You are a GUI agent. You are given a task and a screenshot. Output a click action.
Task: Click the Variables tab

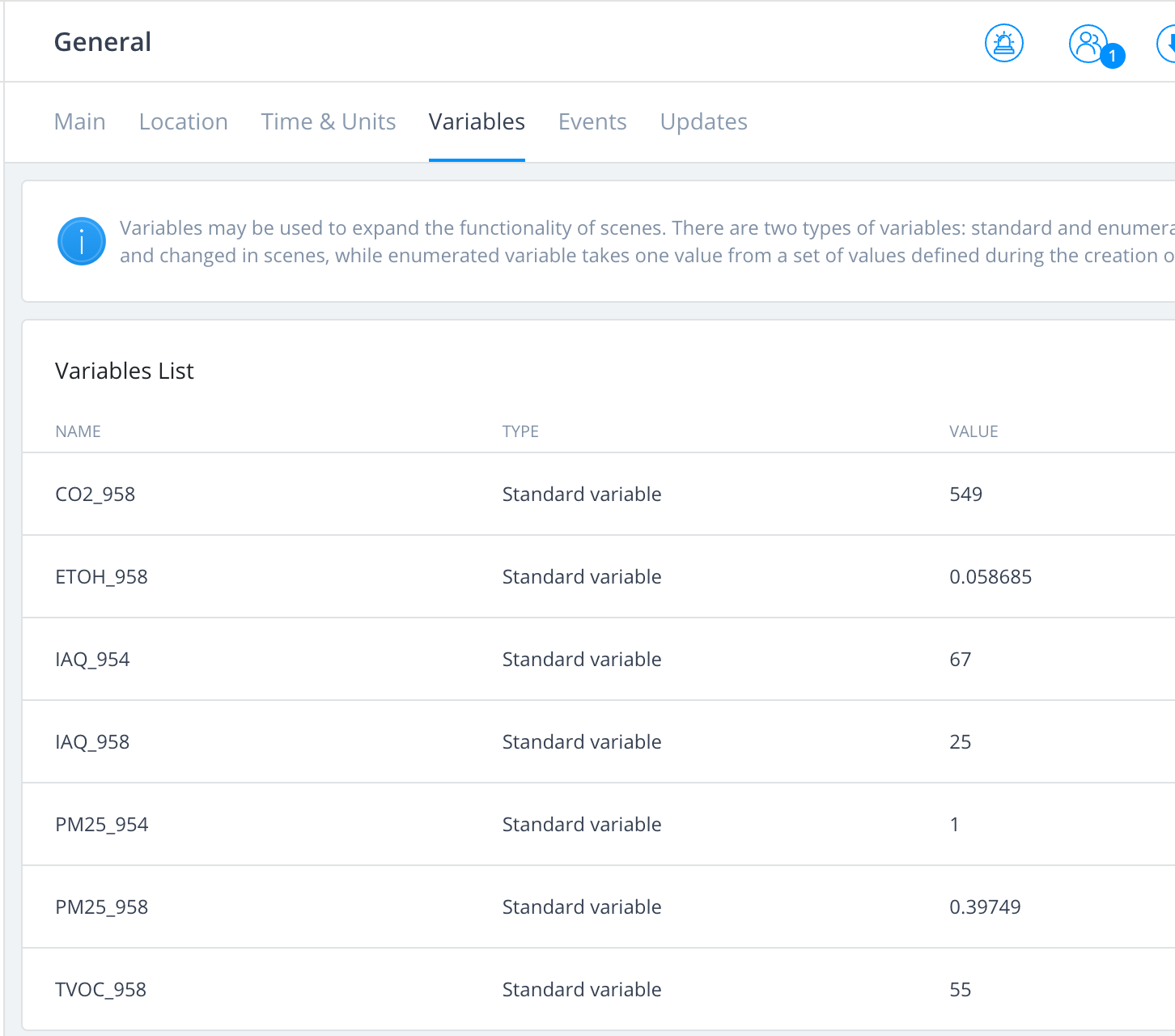(477, 122)
